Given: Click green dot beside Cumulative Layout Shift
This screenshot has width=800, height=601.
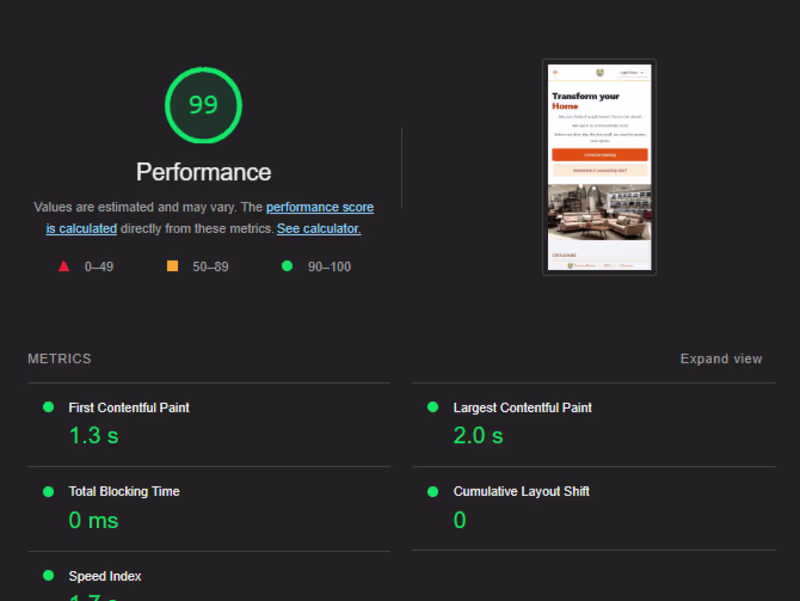Looking at the screenshot, I should point(433,491).
